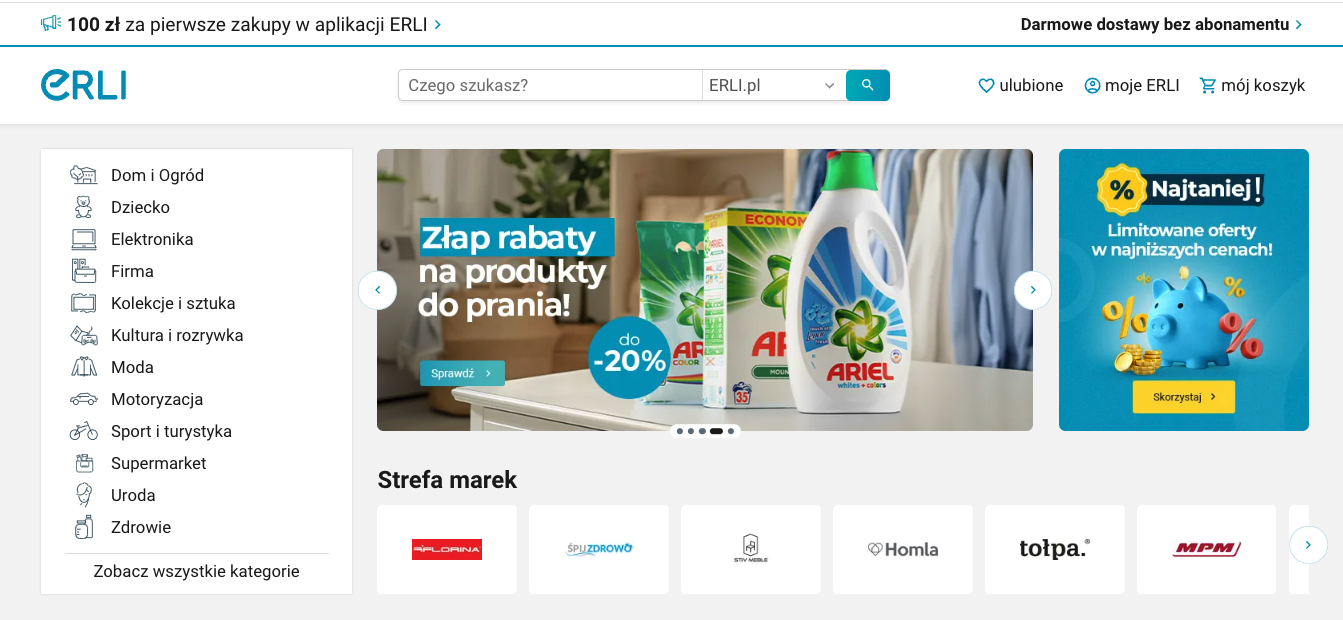Select the Sport i turystyka bicycle icon
This screenshot has height=620, width=1343.
tap(84, 431)
